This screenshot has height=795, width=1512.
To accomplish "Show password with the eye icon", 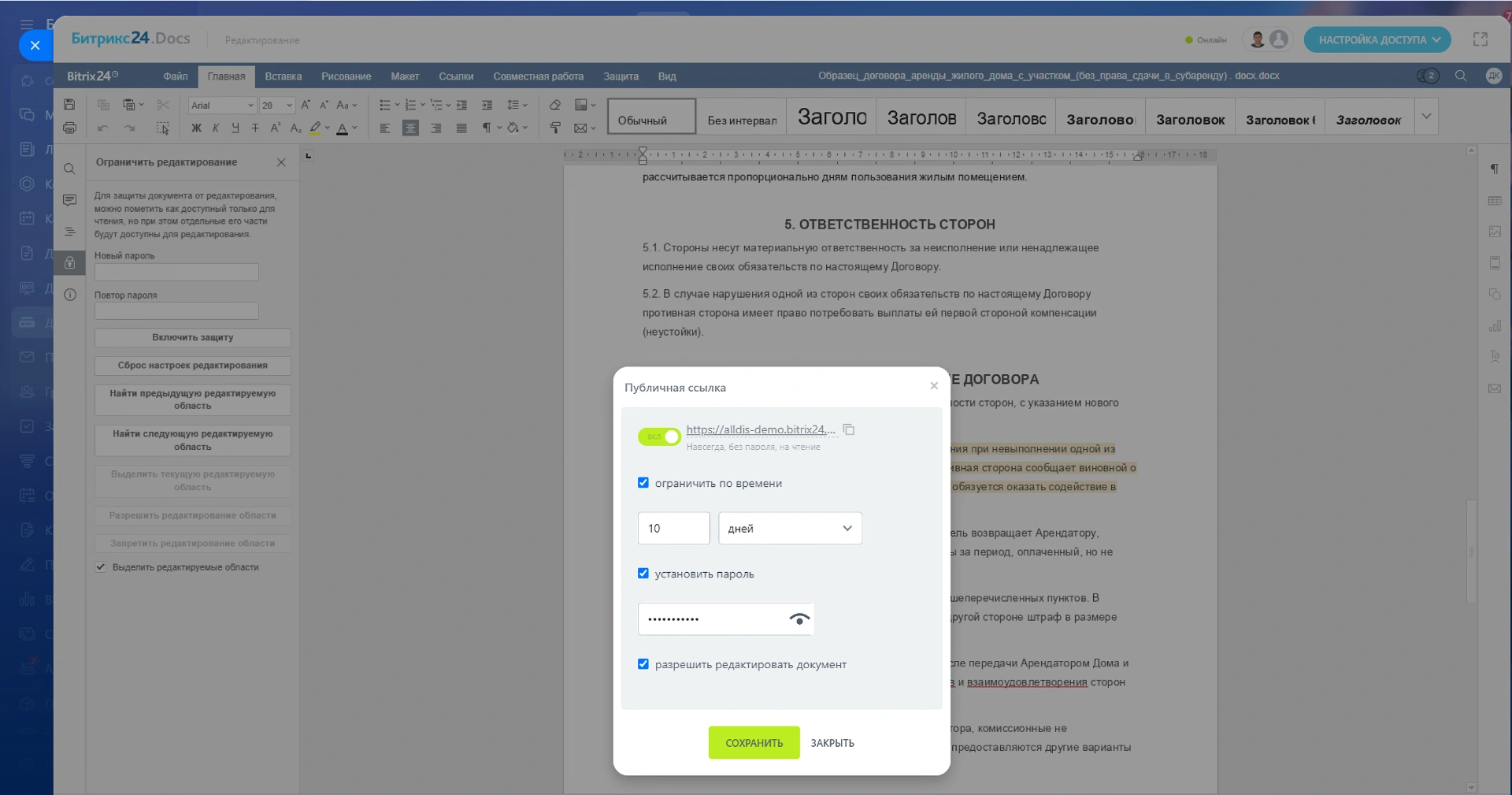I will pyautogui.click(x=799, y=619).
